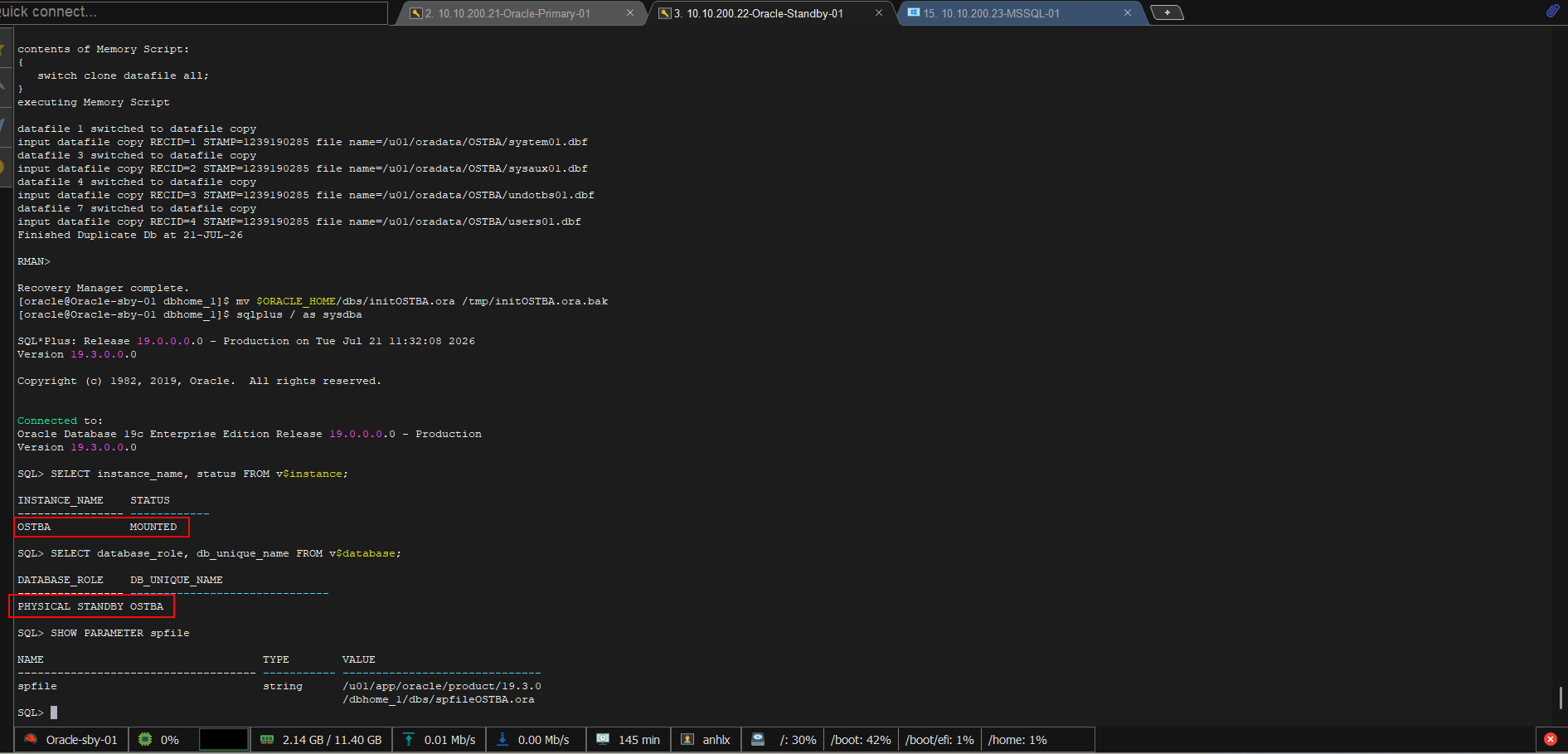Click the 2.14 GB / 11.40 GB memory value
The height and width of the screenshot is (754, 1568).
click(x=333, y=740)
